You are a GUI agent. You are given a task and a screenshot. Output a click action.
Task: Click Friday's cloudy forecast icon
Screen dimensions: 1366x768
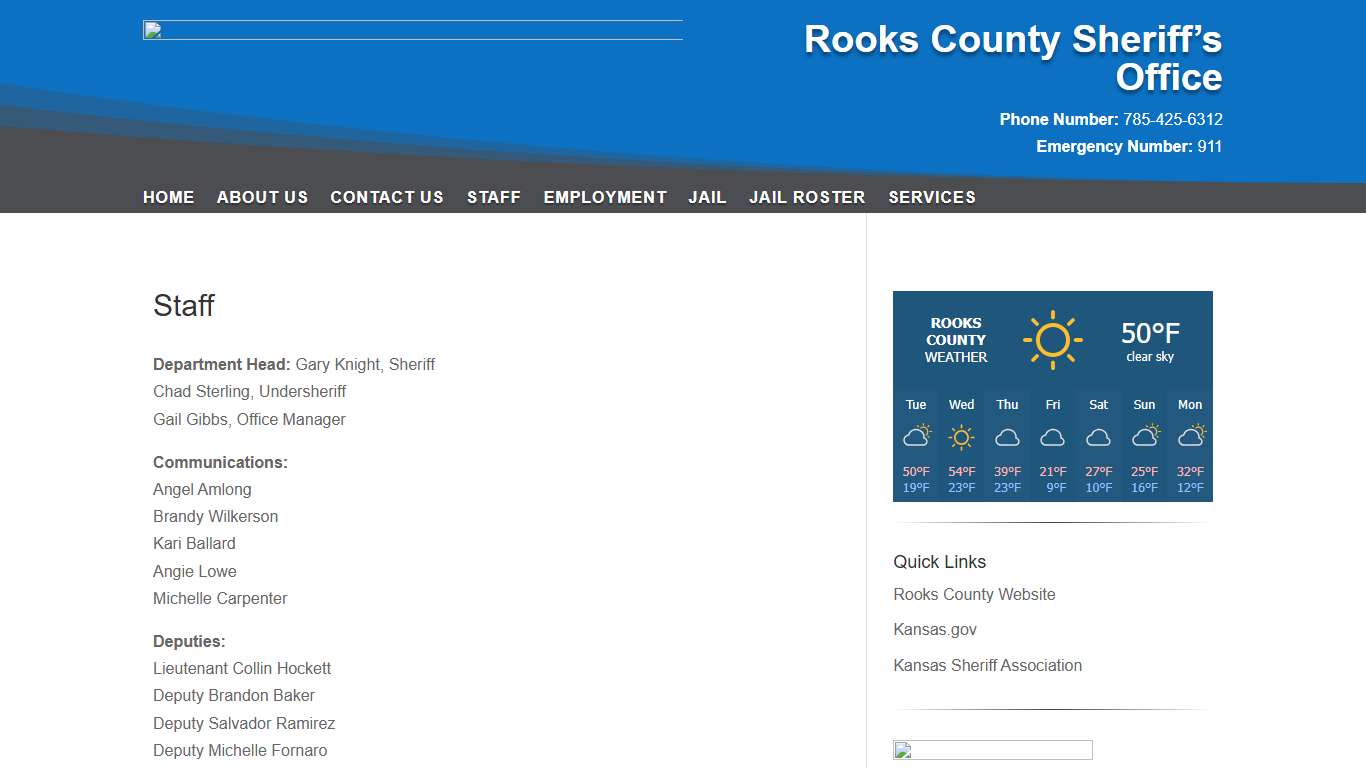[1052, 437]
